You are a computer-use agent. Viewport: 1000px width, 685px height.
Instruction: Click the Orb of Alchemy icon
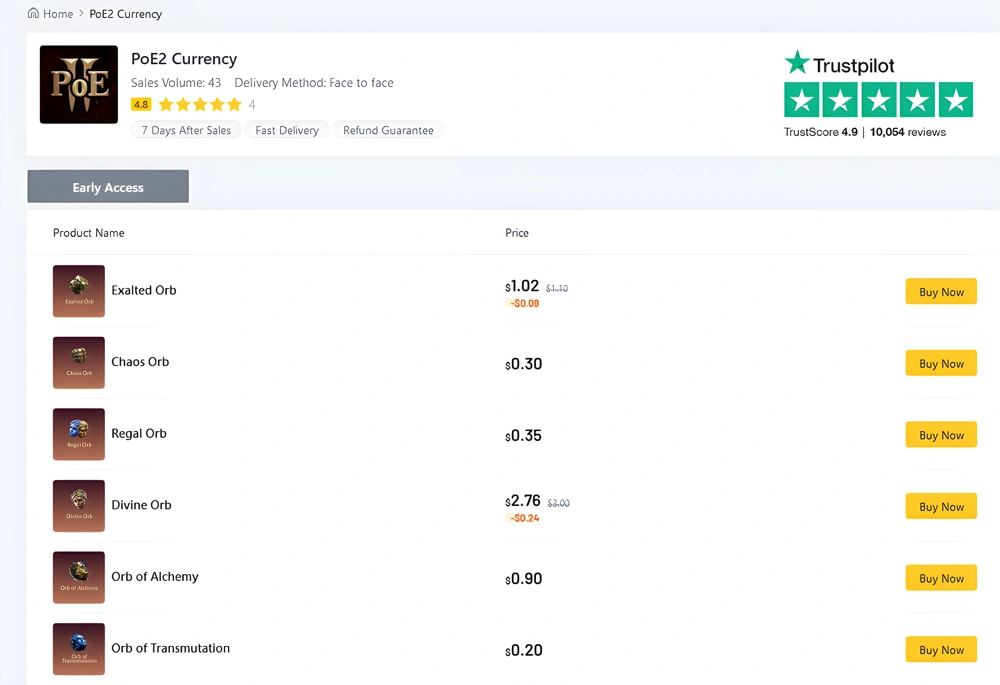(79, 577)
